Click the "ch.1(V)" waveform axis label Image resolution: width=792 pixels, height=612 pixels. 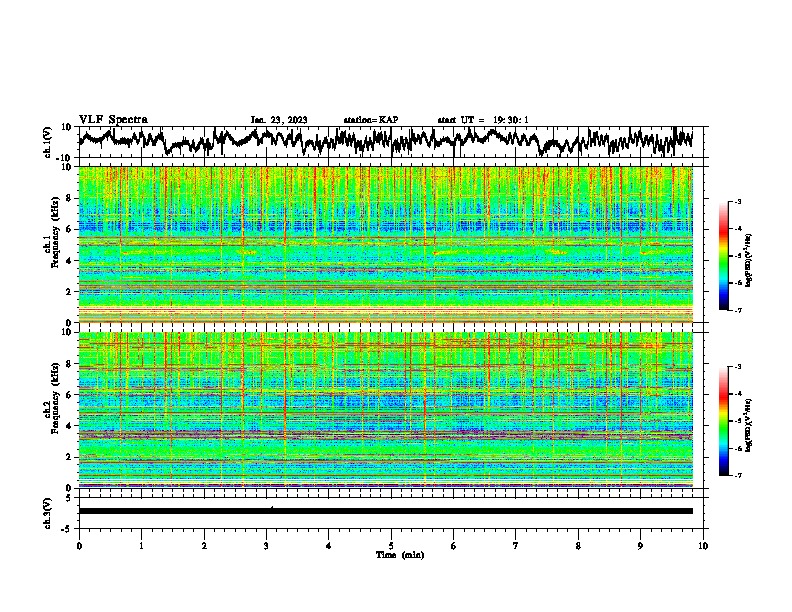pyautogui.click(x=47, y=142)
